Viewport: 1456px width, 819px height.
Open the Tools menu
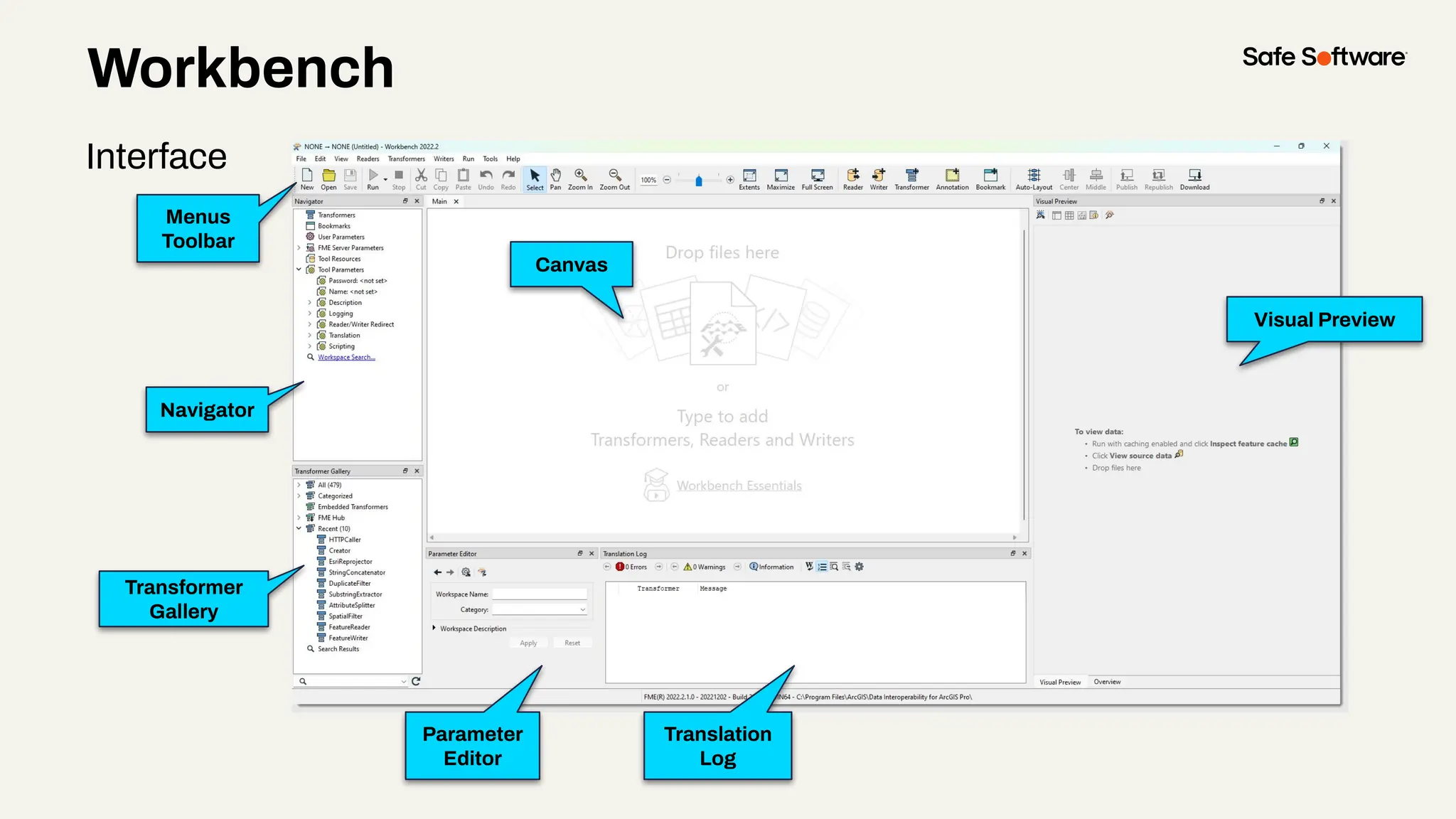tap(491, 159)
